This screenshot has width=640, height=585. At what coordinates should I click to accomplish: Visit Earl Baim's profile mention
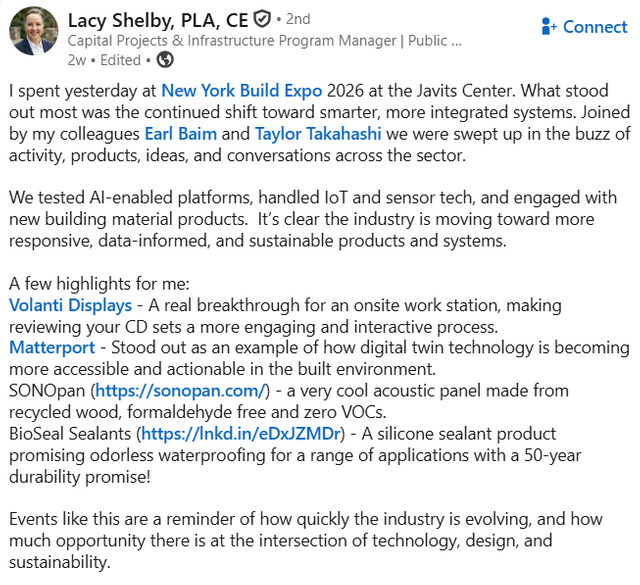(181, 134)
